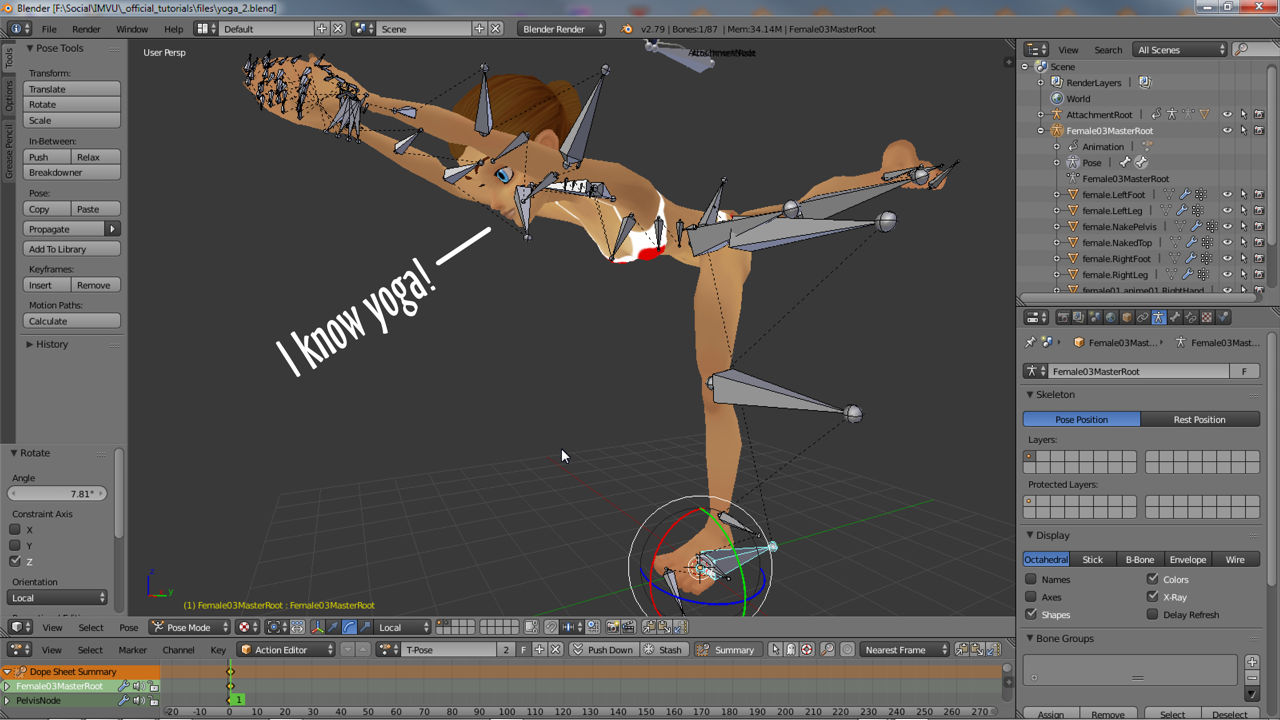Click the OpenGL render camera icon in 3D header
This screenshot has height=720, width=1280.
click(x=612, y=627)
